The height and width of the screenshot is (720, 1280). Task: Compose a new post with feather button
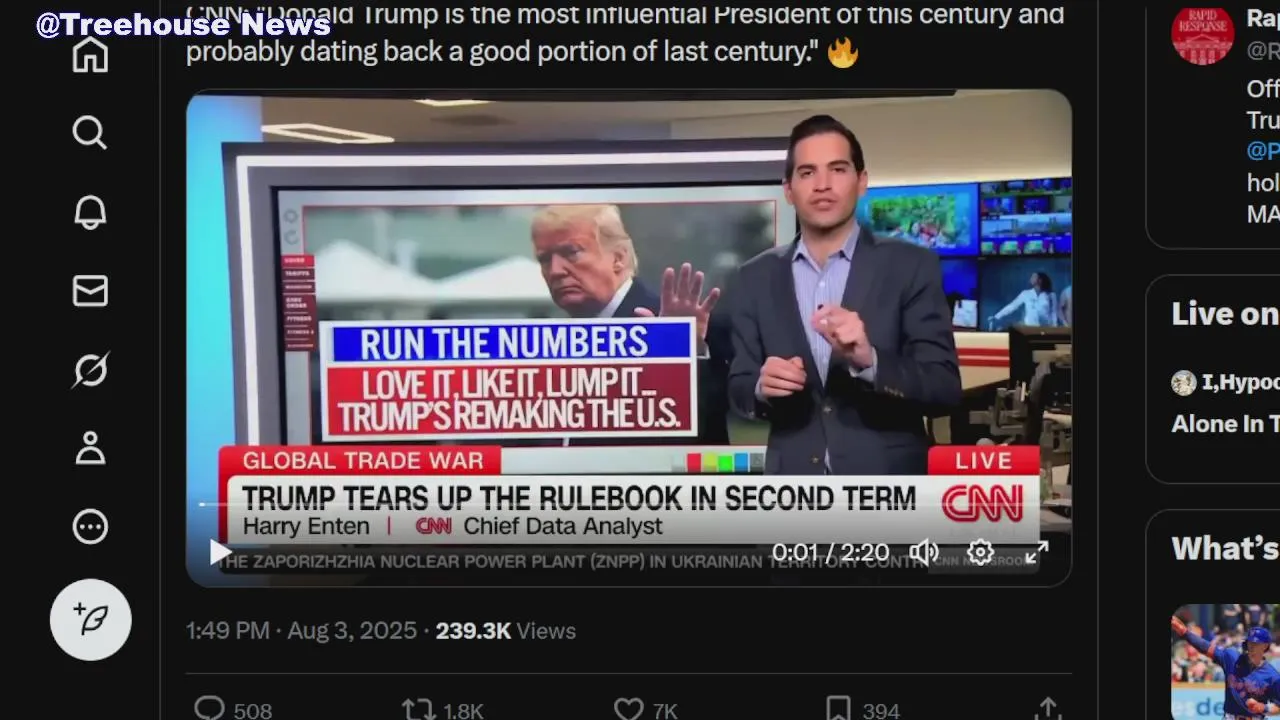tap(91, 619)
